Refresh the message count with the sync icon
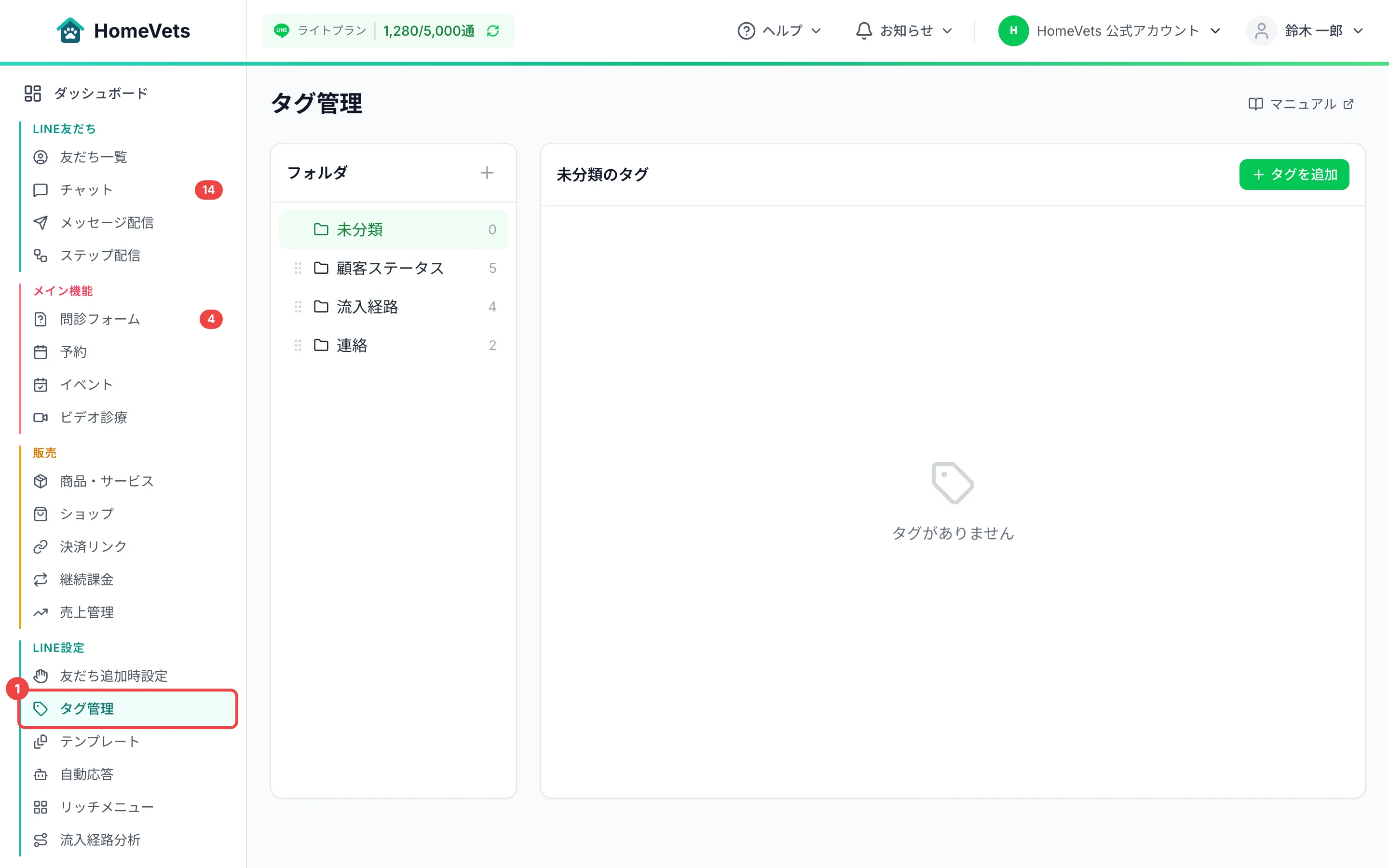The image size is (1389, 868). pyautogui.click(x=492, y=31)
